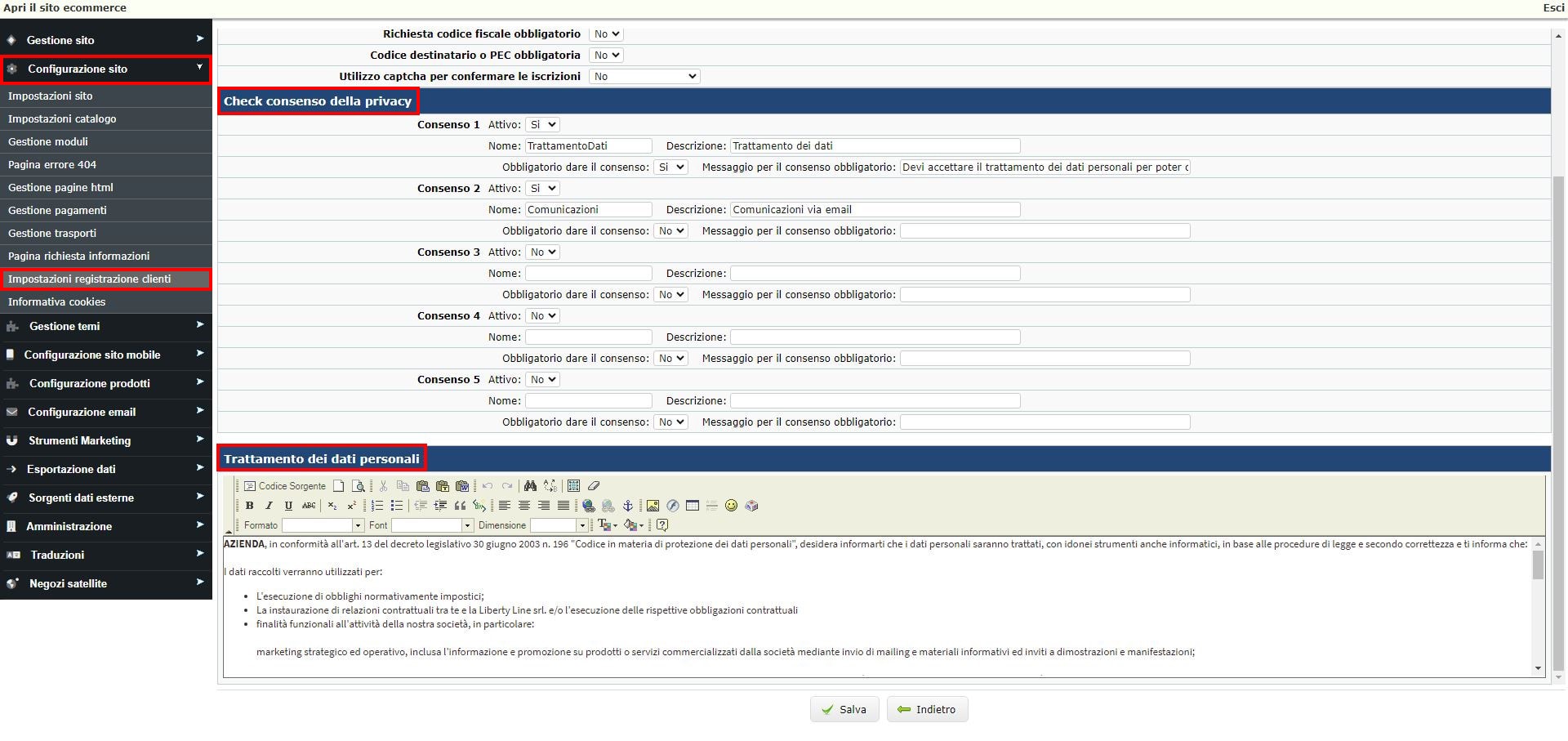Image resolution: width=1568 pixels, height=741 pixels.
Task: Expand the Gestione temi menu
Action: tap(106, 326)
